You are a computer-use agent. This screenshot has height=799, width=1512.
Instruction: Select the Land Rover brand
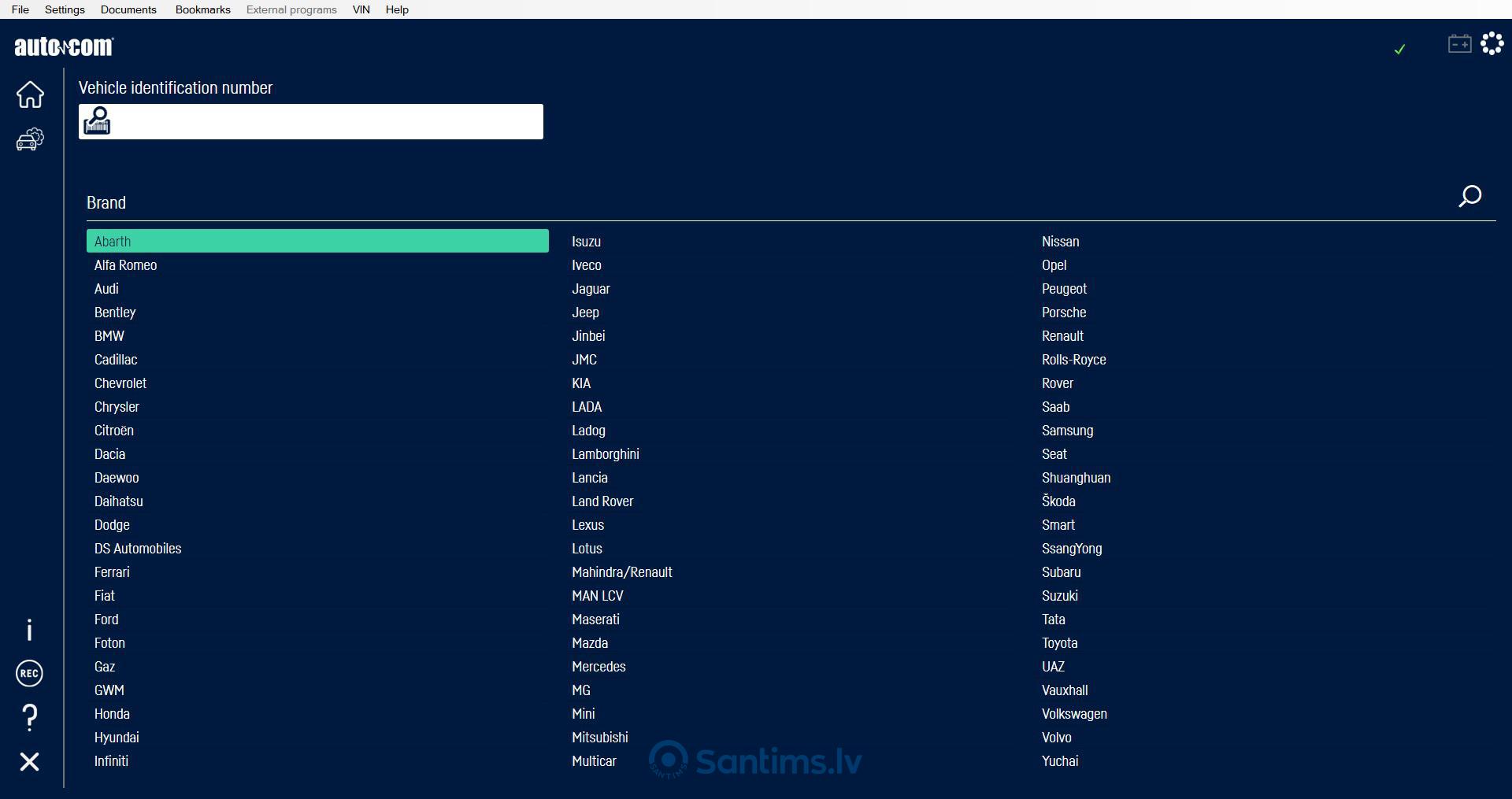tap(602, 501)
